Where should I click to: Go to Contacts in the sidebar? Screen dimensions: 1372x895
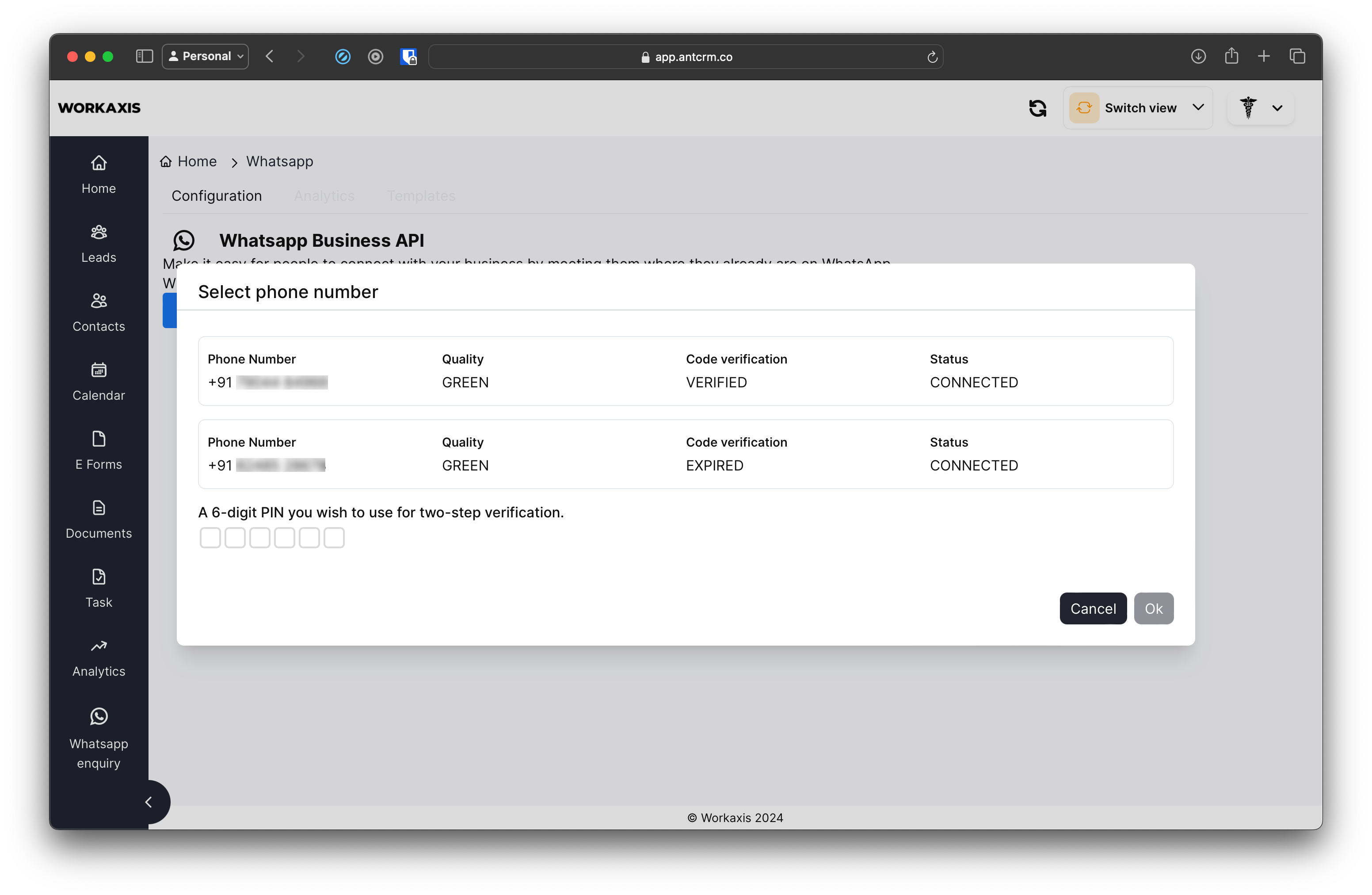click(x=99, y=313)
